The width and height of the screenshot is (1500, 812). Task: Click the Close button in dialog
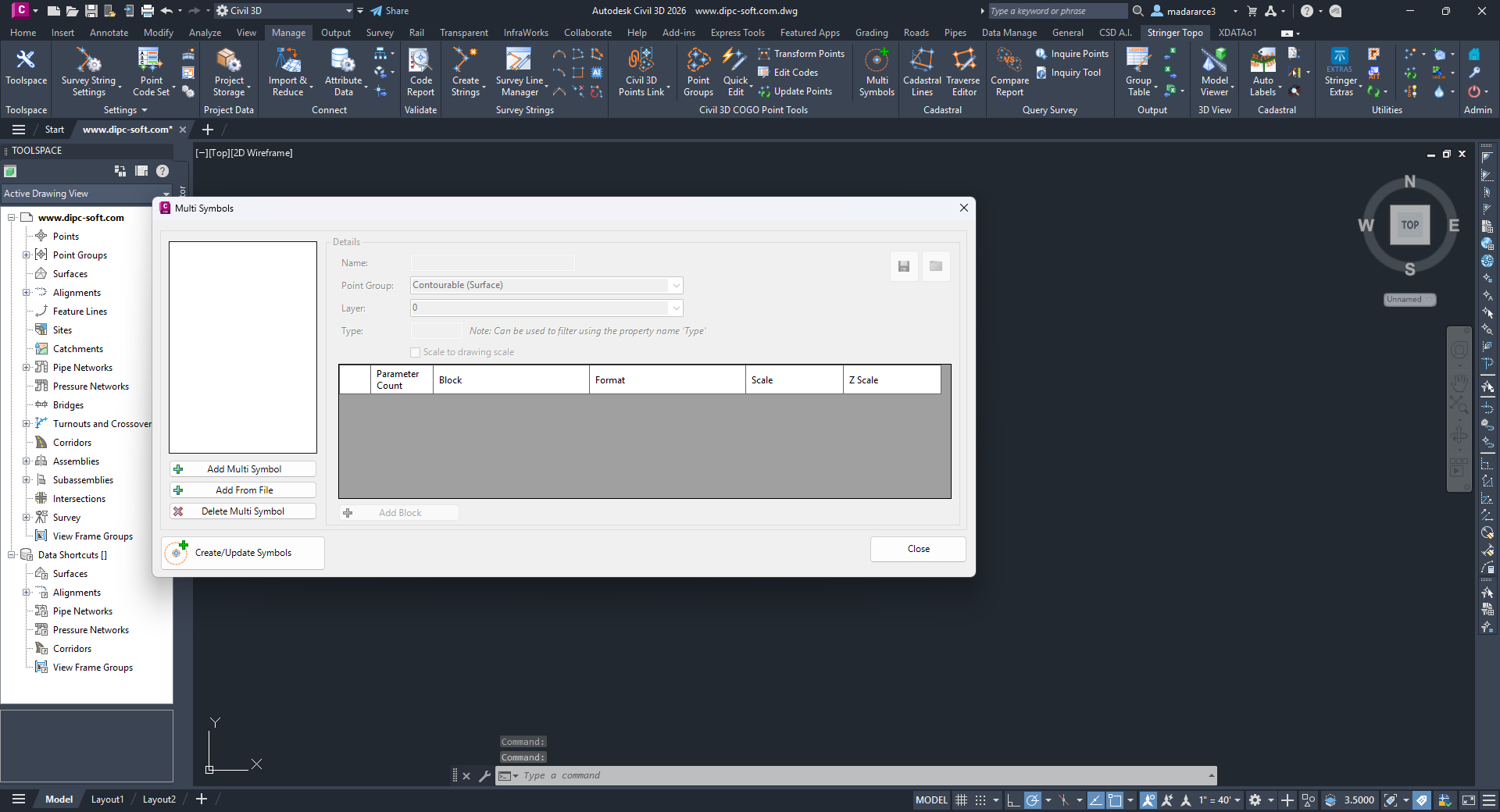click(918, 549)
